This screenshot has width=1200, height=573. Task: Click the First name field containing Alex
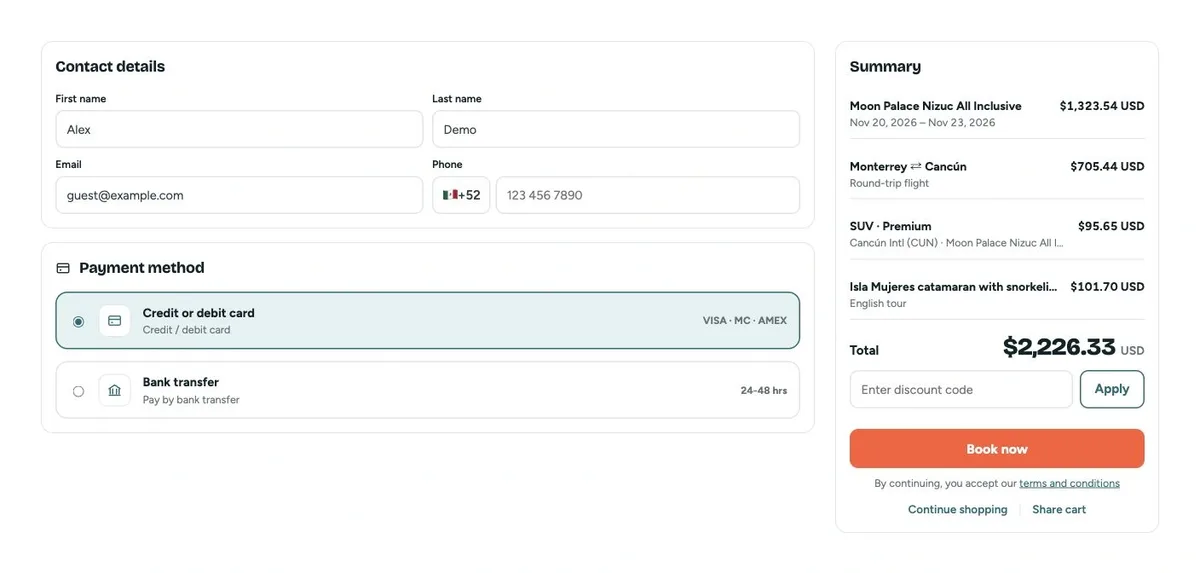point(239,129)
